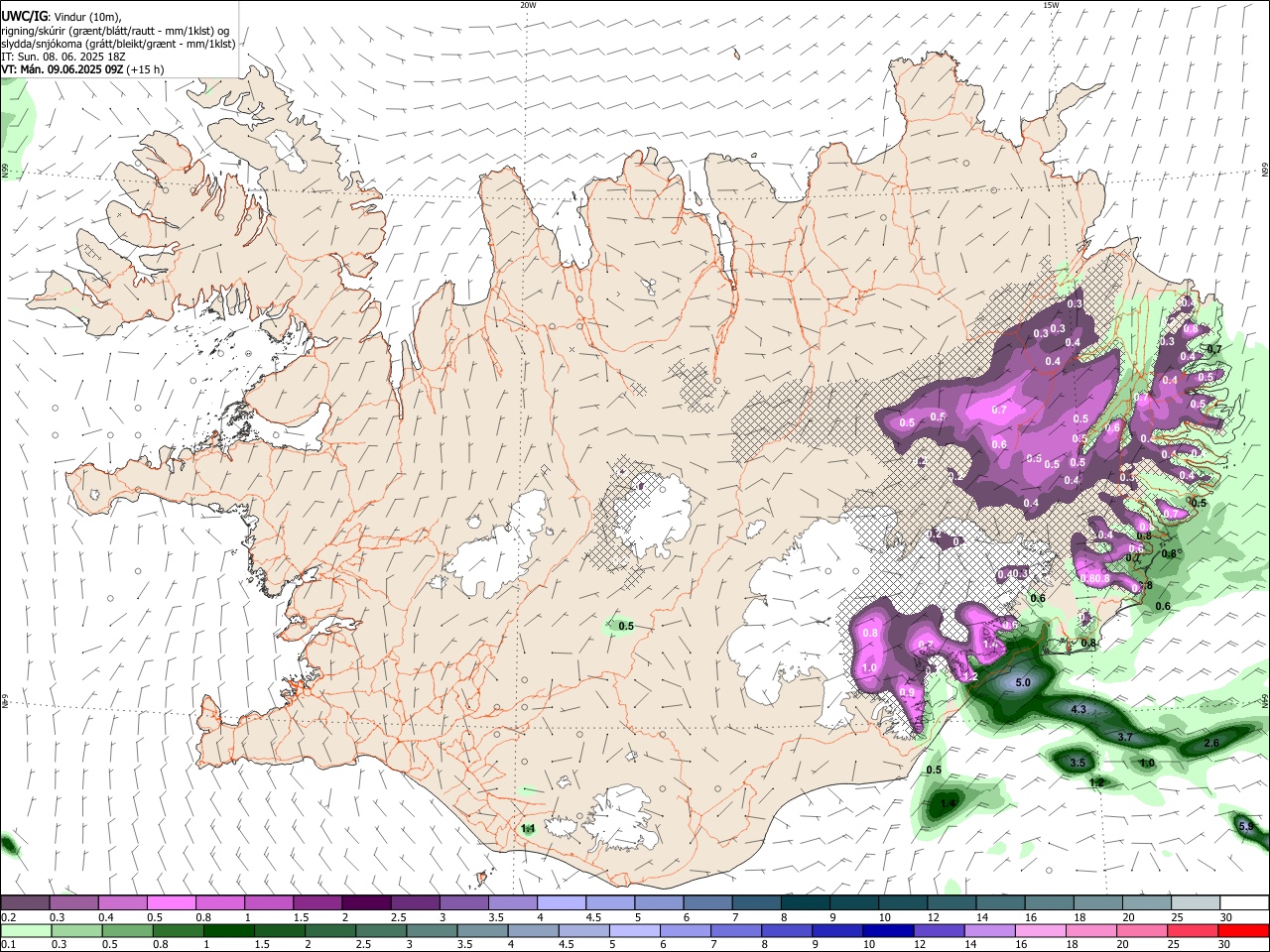Image resolution: width=1270 pixels, height=952 pixels.
Task: Click the 3.5 rain value
Action: click(1078, 763)
